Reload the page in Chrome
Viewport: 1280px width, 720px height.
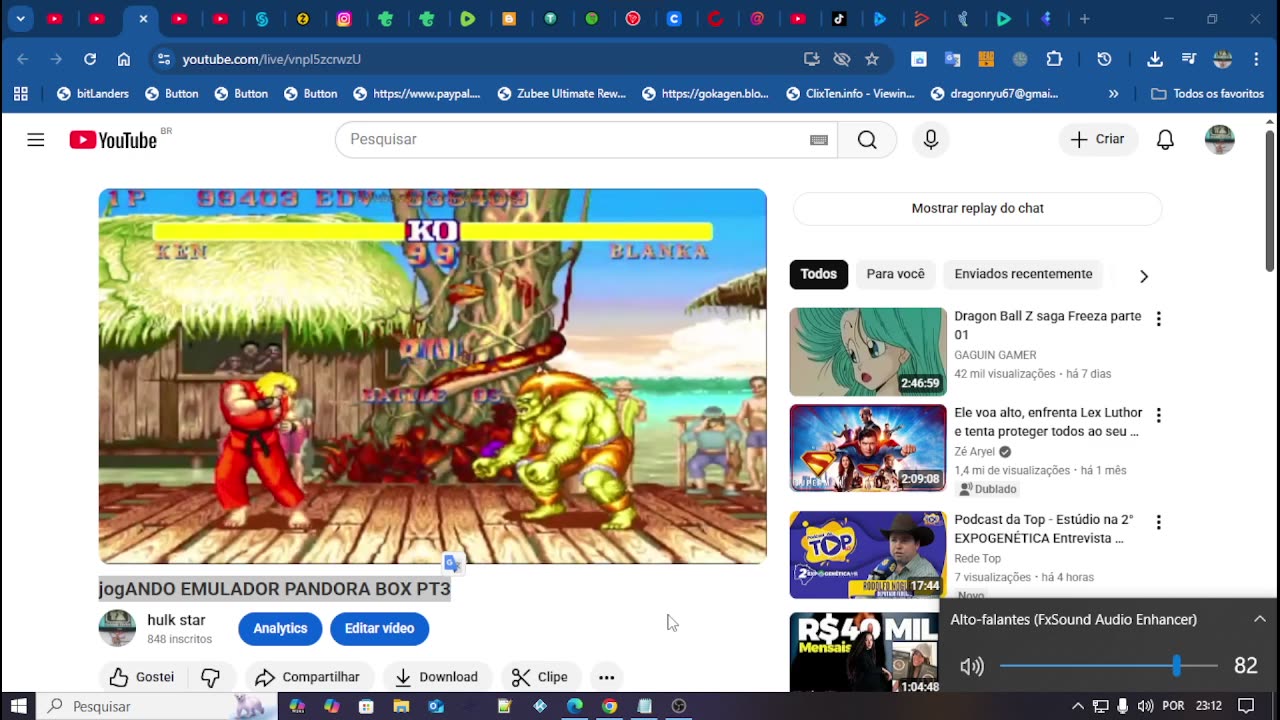tap(90, 59)
